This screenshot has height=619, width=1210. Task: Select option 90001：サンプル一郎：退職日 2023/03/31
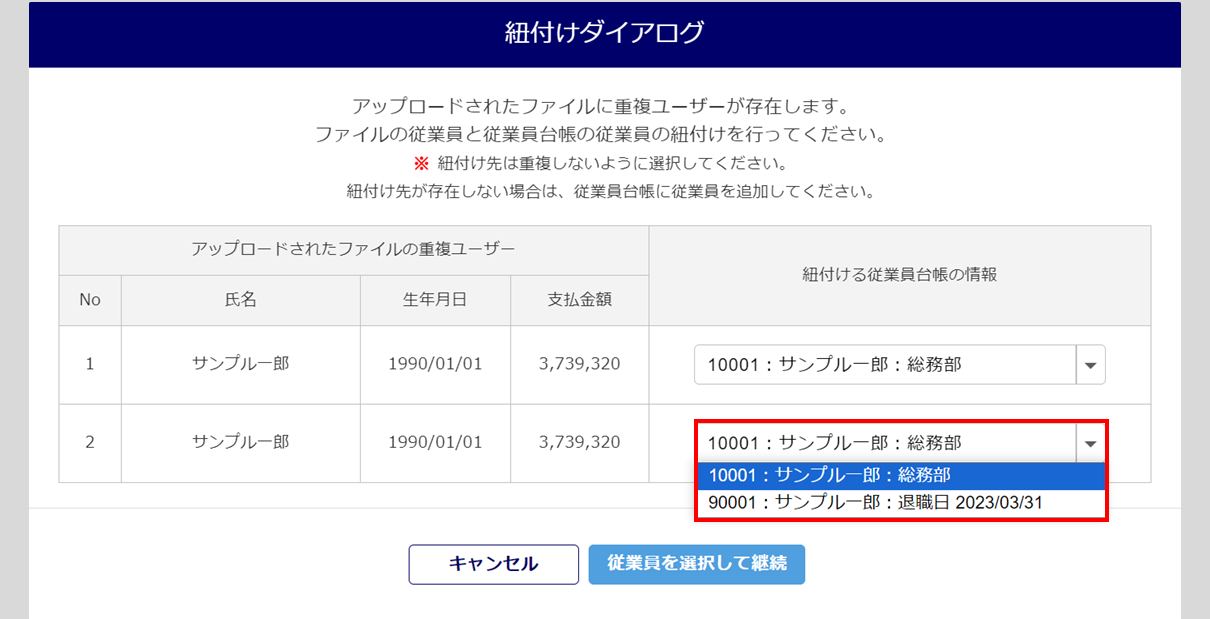click(x=900, y=502)
